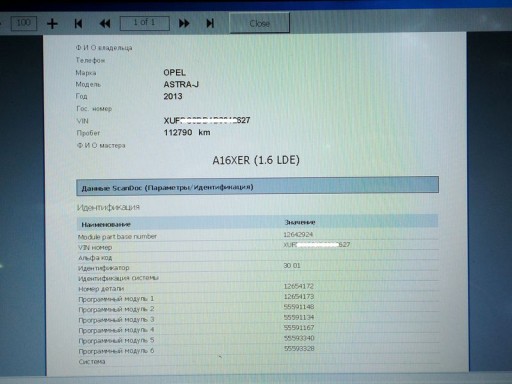512x384 pixels.
Task: Click the 'Телефон' label
Action: pos(90,60)
